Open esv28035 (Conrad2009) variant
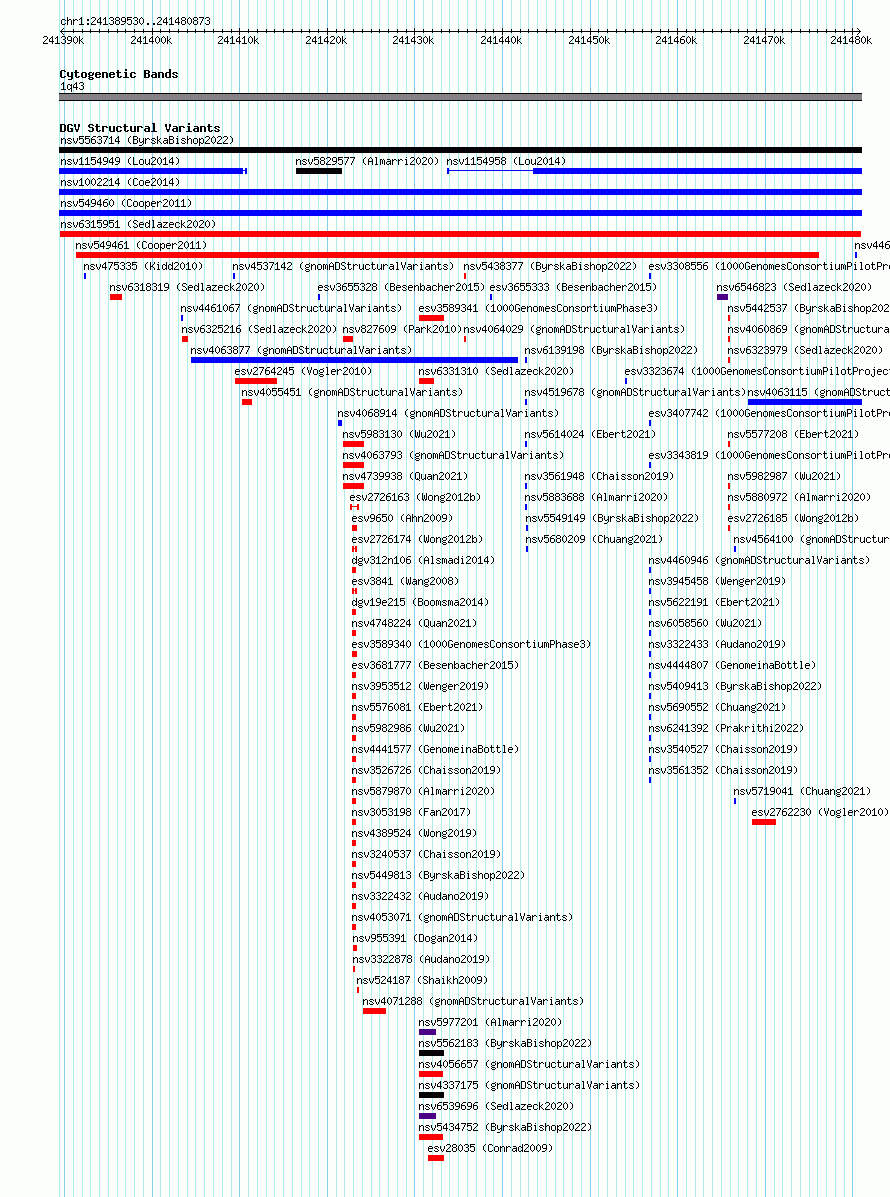The image size is (890, 1197). pos(490,1148)
